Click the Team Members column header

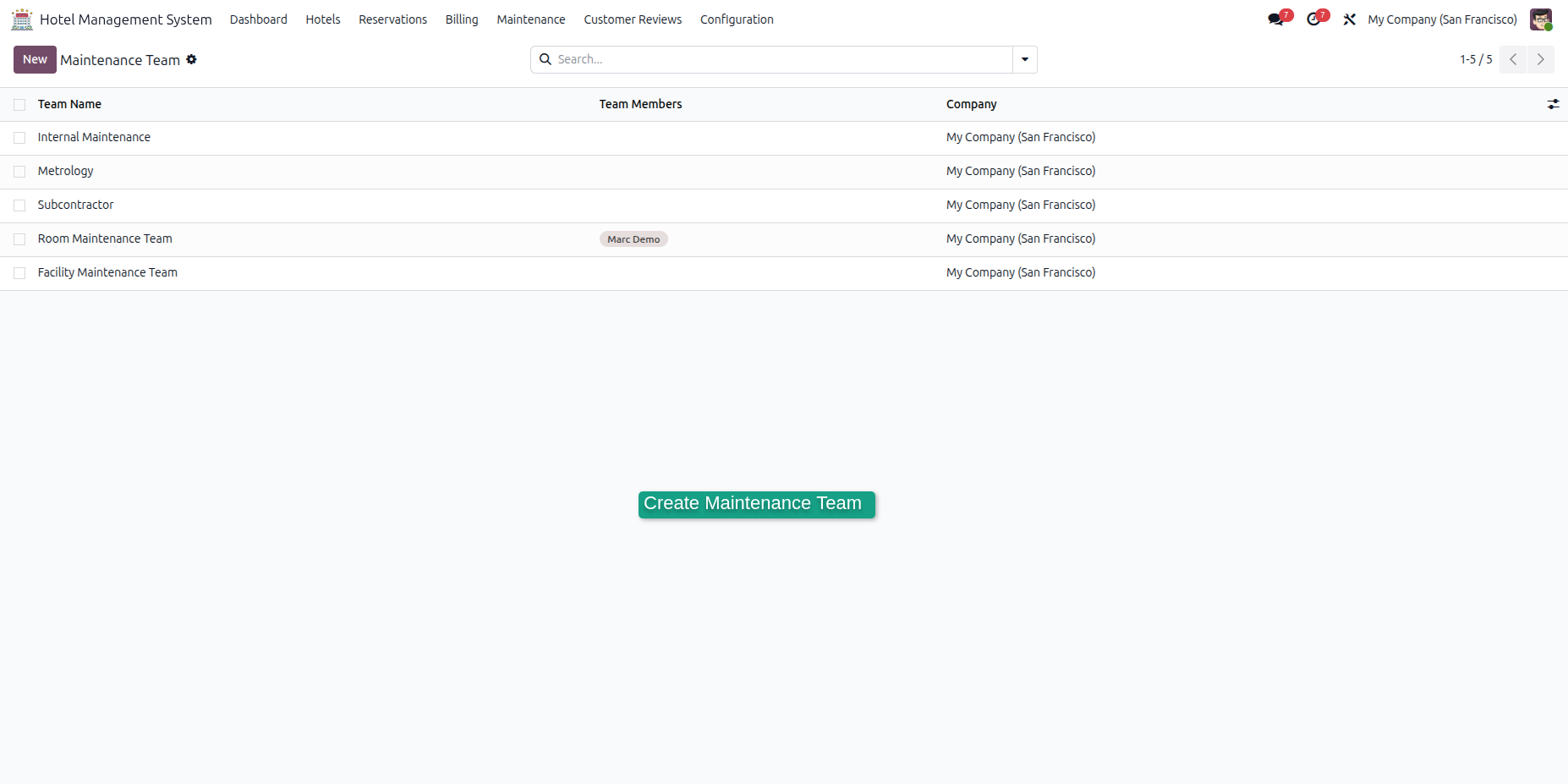(640, 104)
